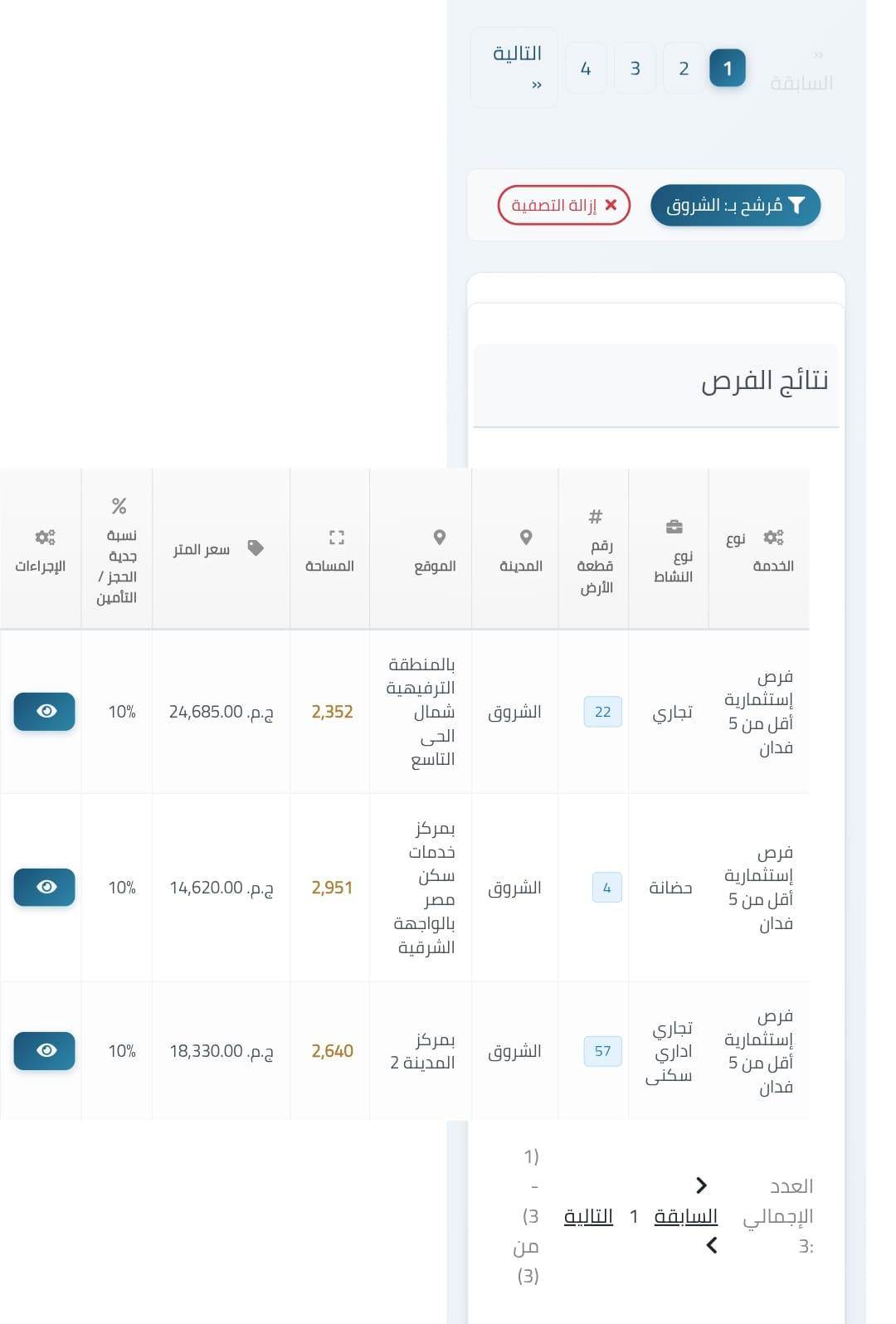Click the double chevron under top 'التالية'

pos(537,85)
